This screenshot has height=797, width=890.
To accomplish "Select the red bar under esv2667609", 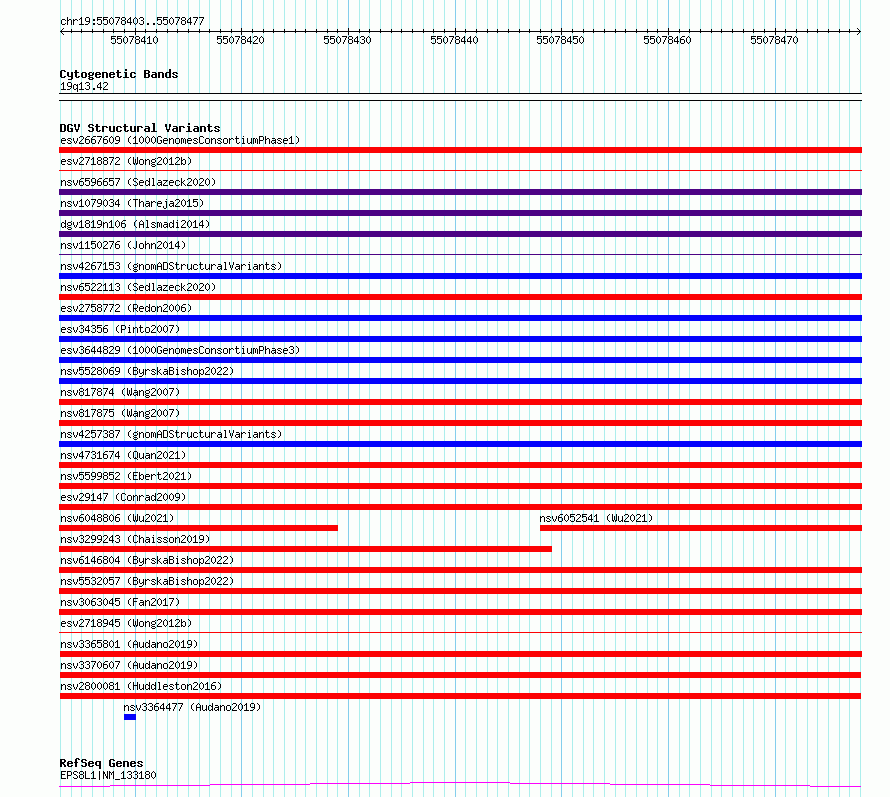I will tap(460, 150).
